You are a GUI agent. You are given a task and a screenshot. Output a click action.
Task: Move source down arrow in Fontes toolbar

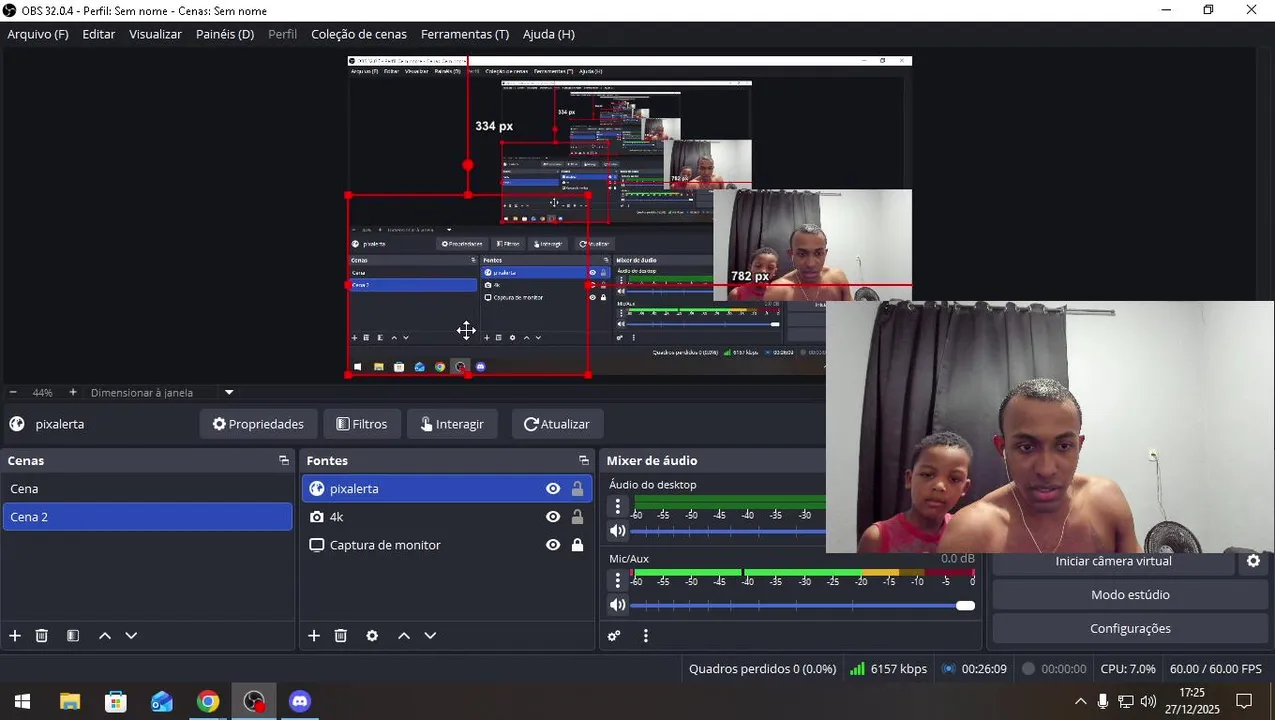430,635
